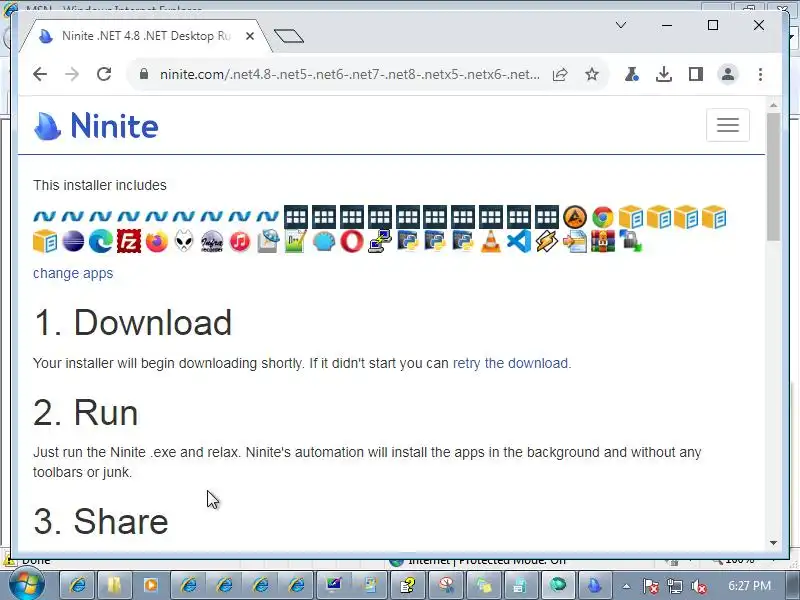800x600 pixels.
Task: Click the blue seashell app icon
Action: [x=323, y=241]
